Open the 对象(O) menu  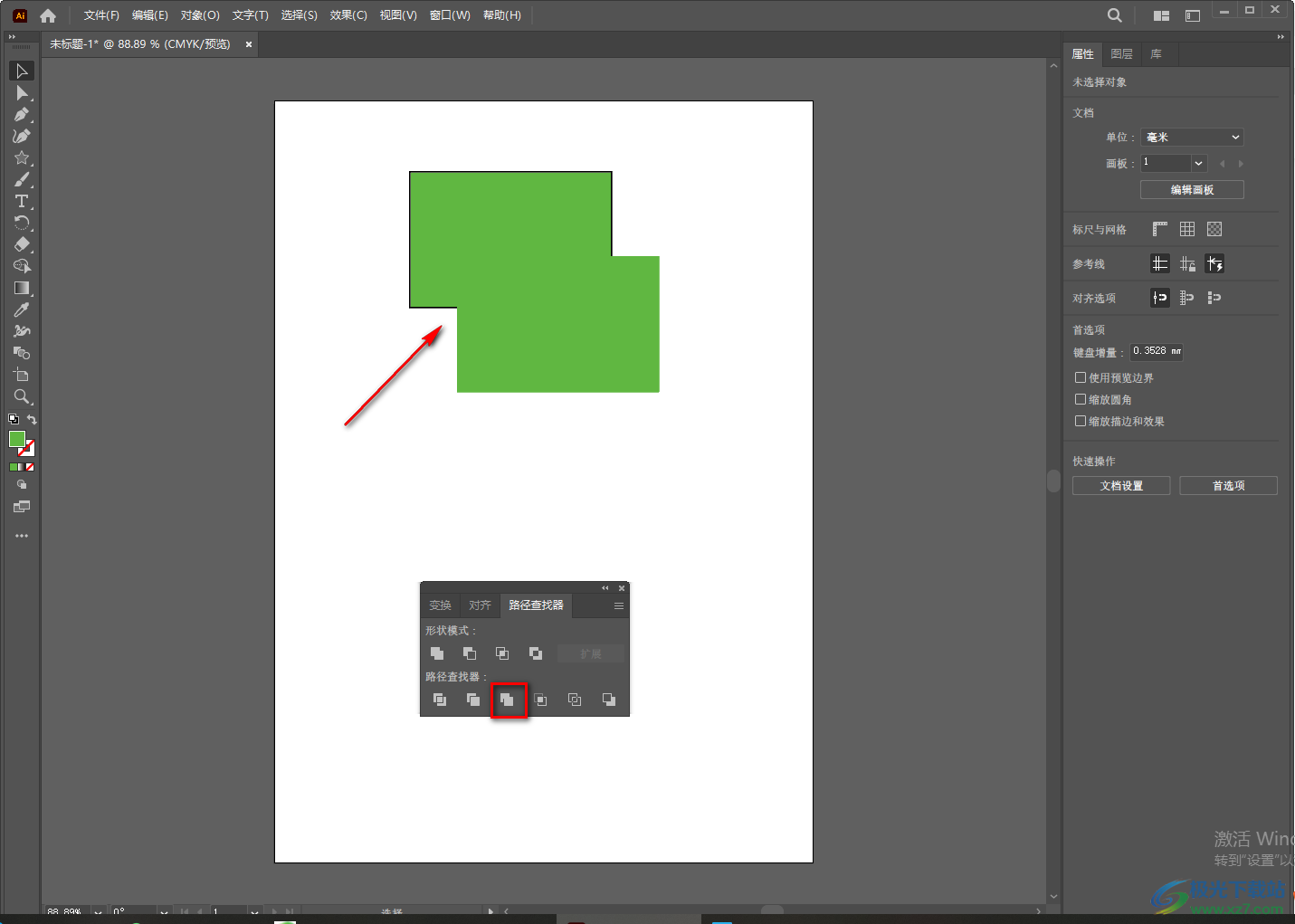200,15
